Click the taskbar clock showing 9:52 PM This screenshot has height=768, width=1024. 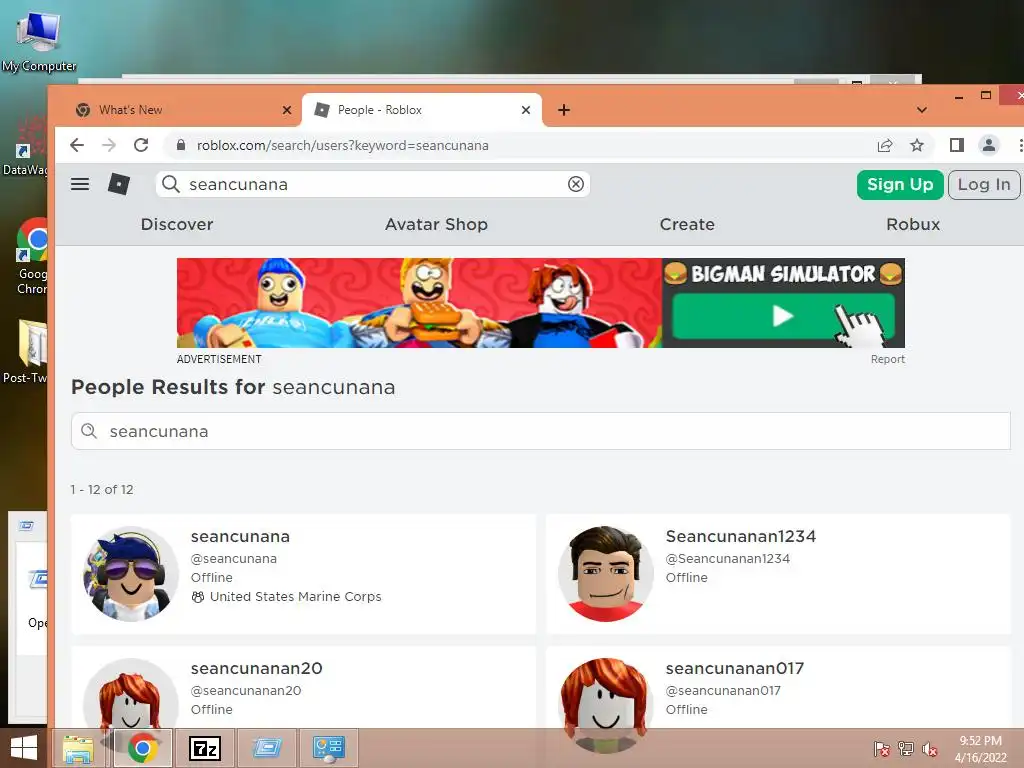(980, 748)
